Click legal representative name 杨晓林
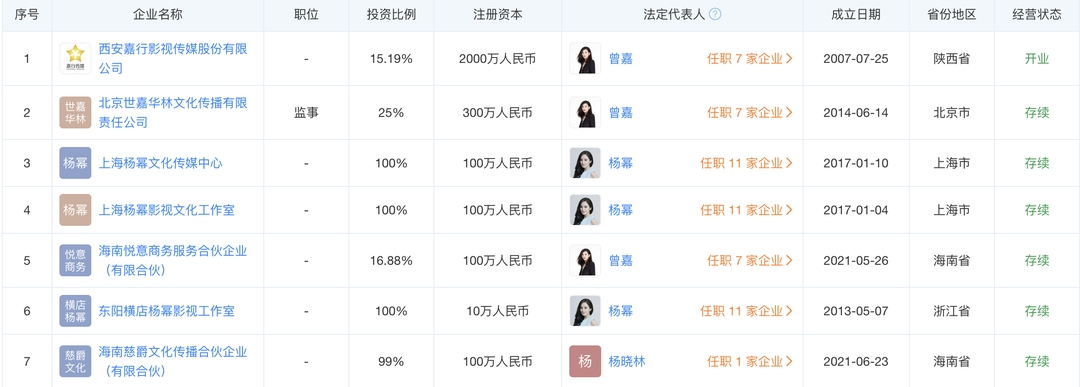The image size is (1080, 387). (627, 362)
